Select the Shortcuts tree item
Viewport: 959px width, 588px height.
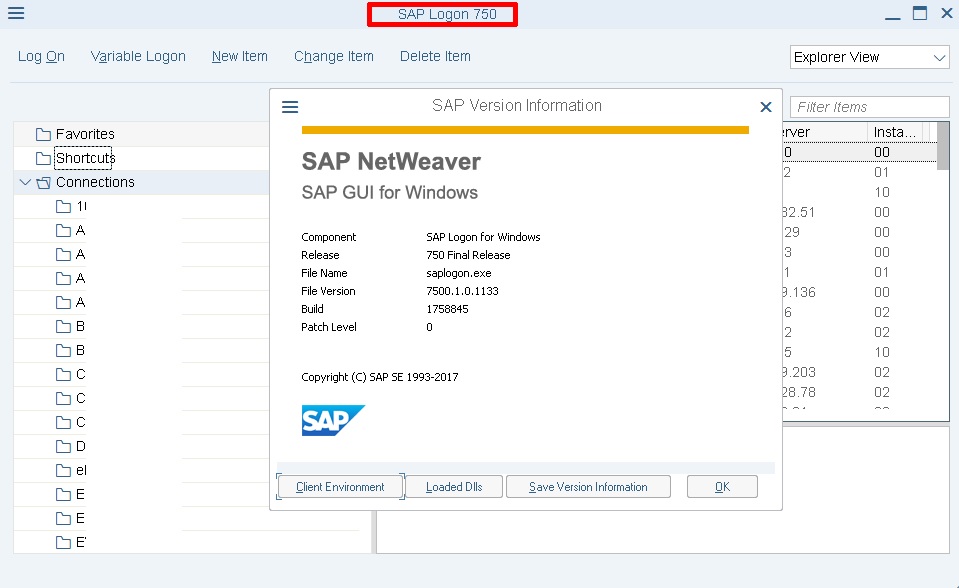pyautogui.click(x=85, y=158)
